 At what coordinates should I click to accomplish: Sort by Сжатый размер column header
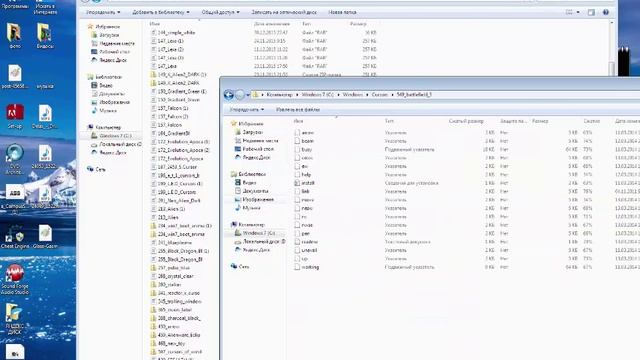coord(466,121)
